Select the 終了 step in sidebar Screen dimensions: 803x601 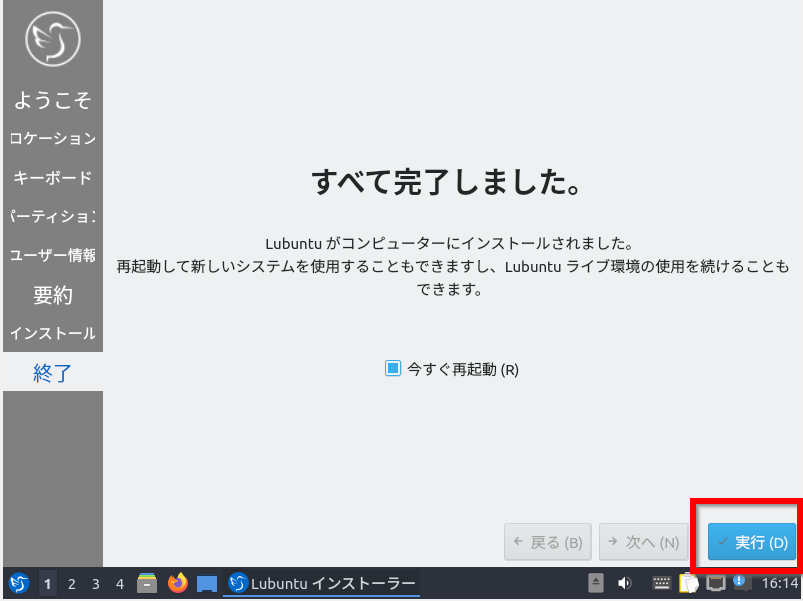53,372
